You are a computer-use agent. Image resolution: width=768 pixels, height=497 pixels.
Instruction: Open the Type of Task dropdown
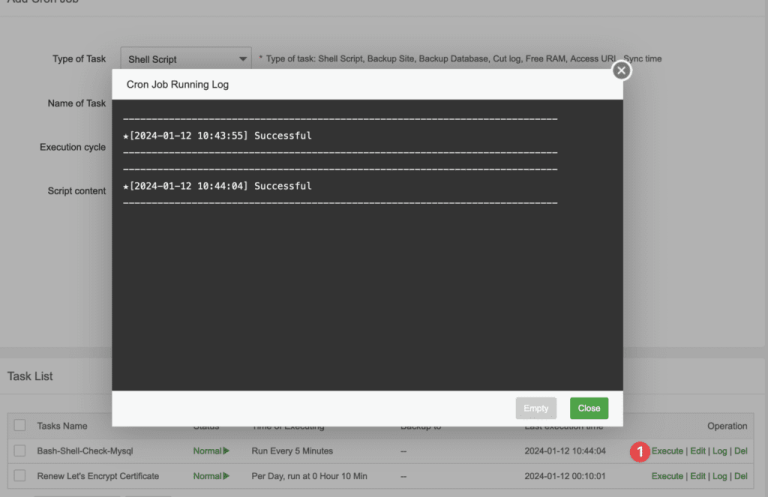click(185, 59)
